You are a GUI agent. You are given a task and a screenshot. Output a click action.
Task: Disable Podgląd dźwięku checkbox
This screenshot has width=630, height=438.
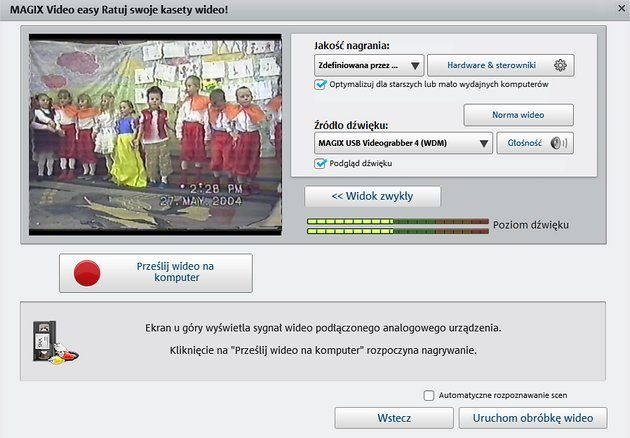(320, 164)
